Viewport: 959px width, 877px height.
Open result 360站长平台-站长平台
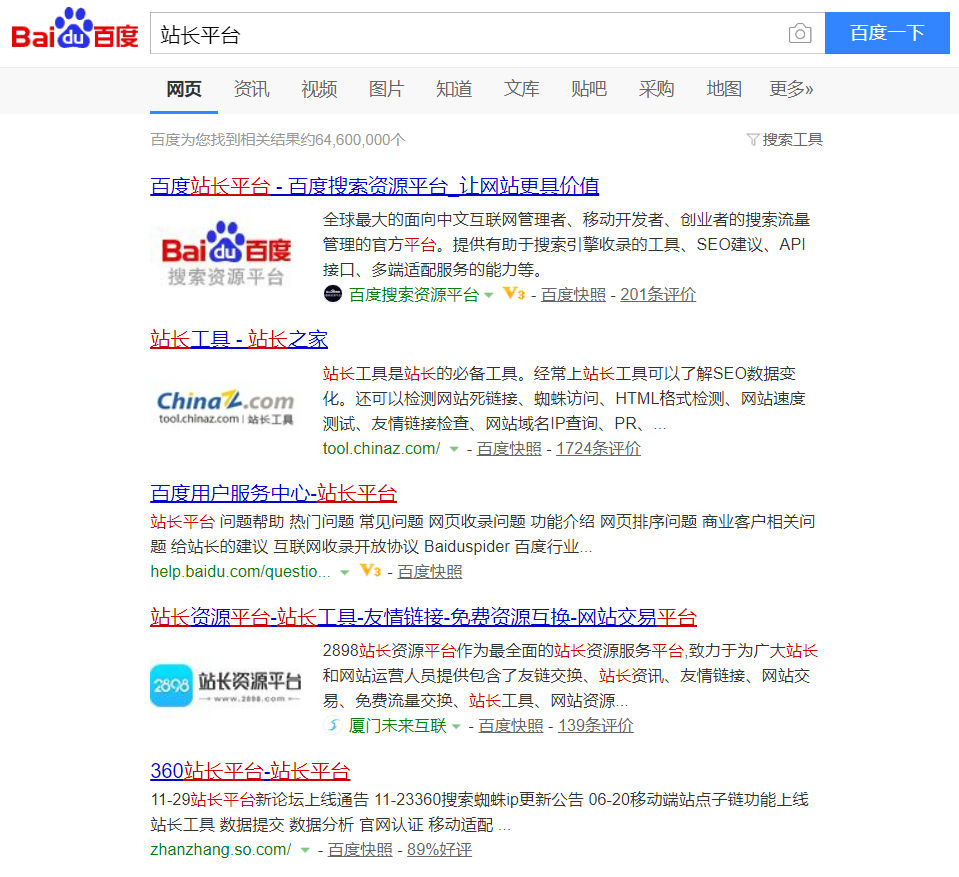click(250, 771)
